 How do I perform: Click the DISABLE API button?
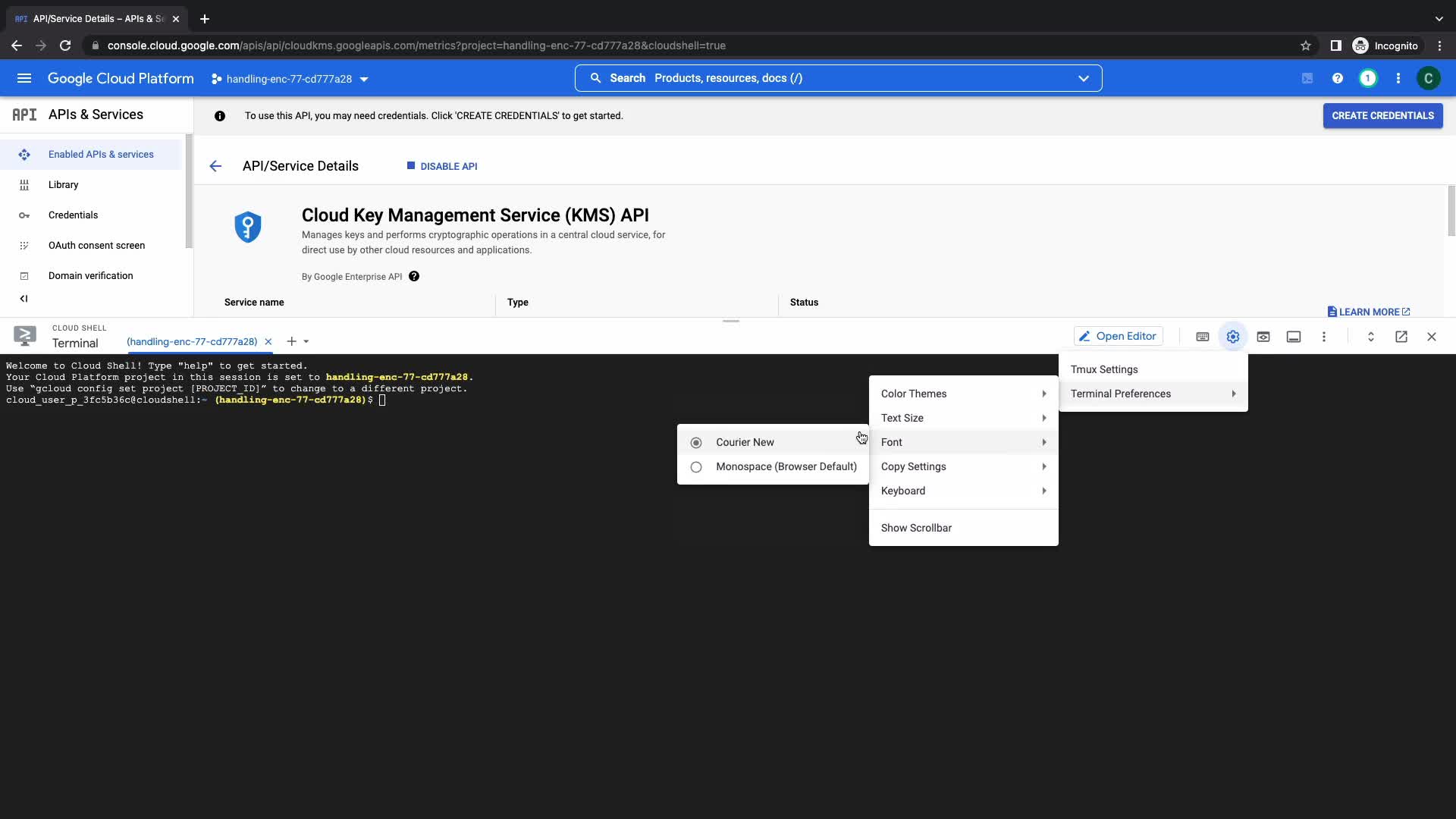[442, 166]
